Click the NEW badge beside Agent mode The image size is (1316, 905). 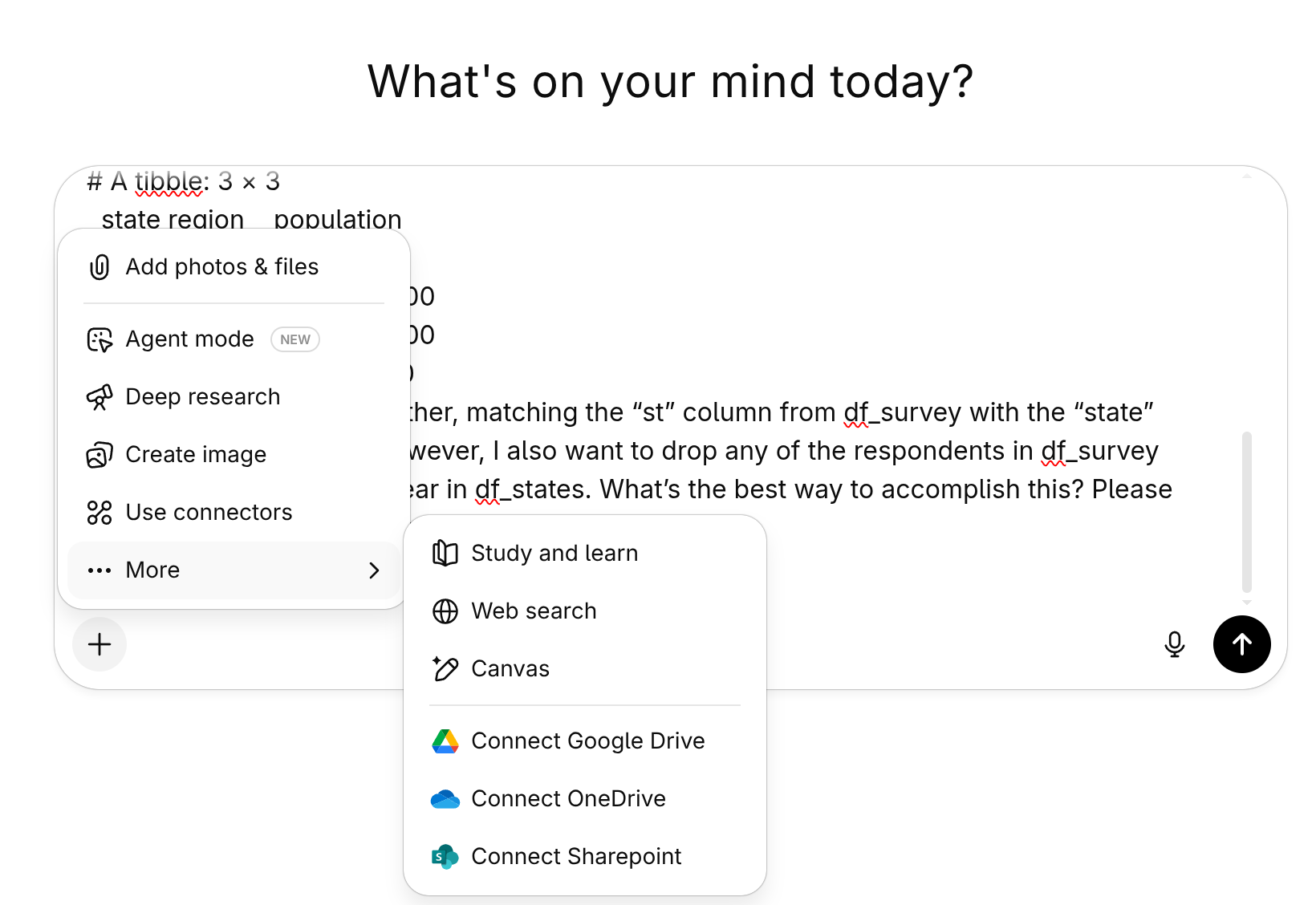pos(295,339)
